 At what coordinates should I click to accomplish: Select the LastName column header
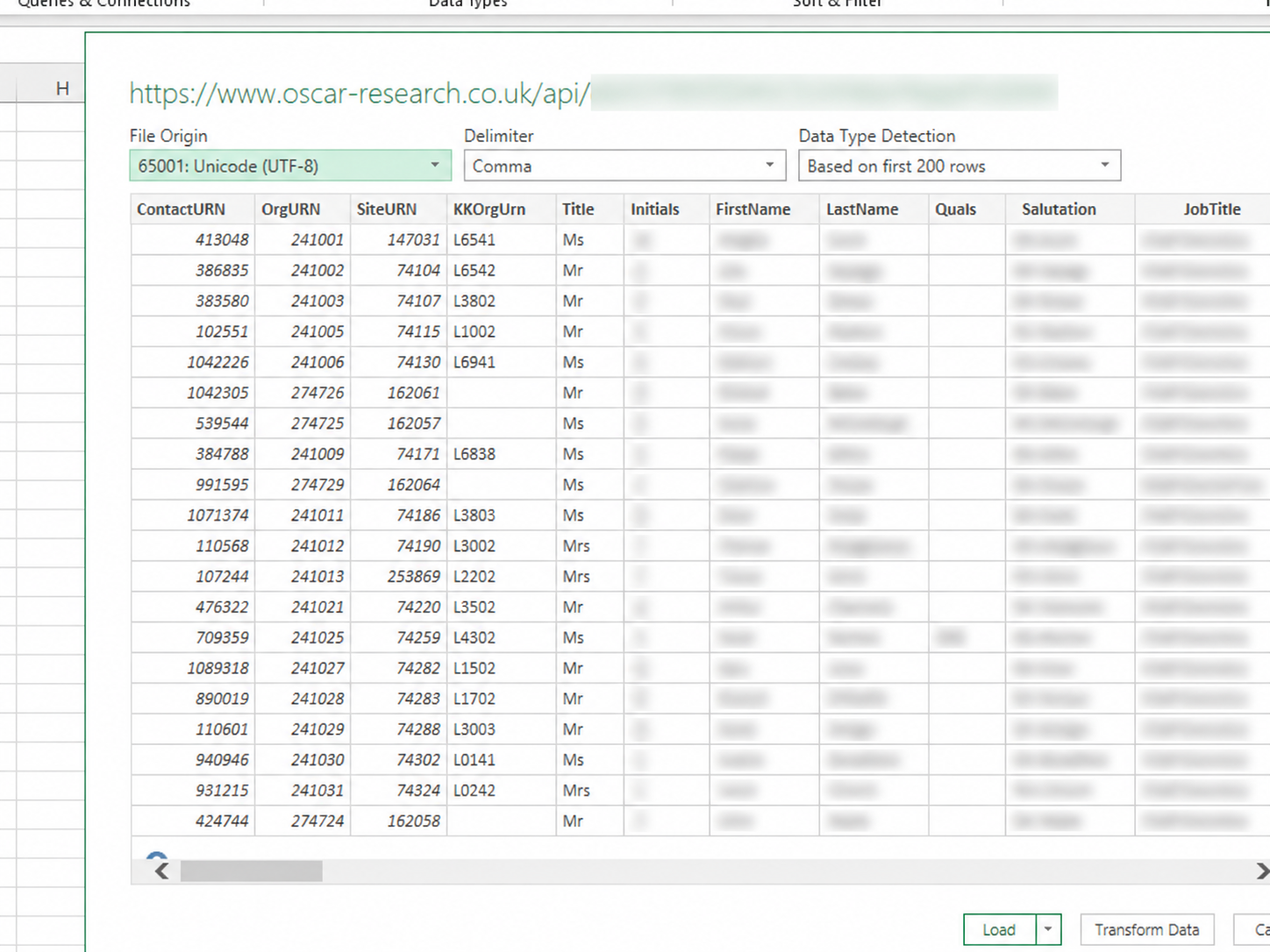[874, 210]
